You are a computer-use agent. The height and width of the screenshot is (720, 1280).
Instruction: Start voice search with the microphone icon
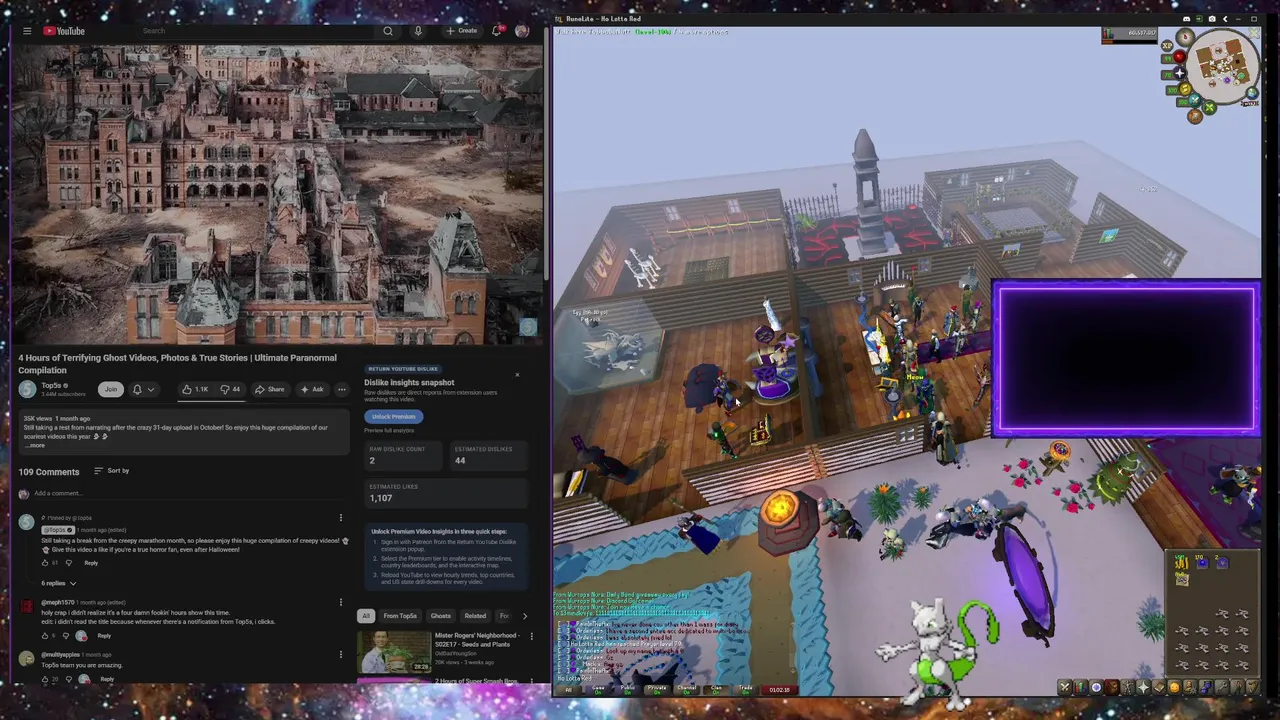click(x=418, y=31)
